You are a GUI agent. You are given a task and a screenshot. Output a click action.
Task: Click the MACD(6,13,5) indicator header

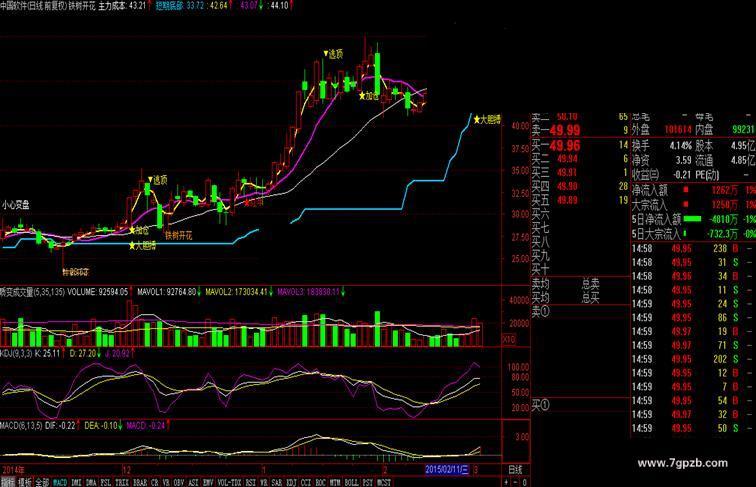click(21, 426)
